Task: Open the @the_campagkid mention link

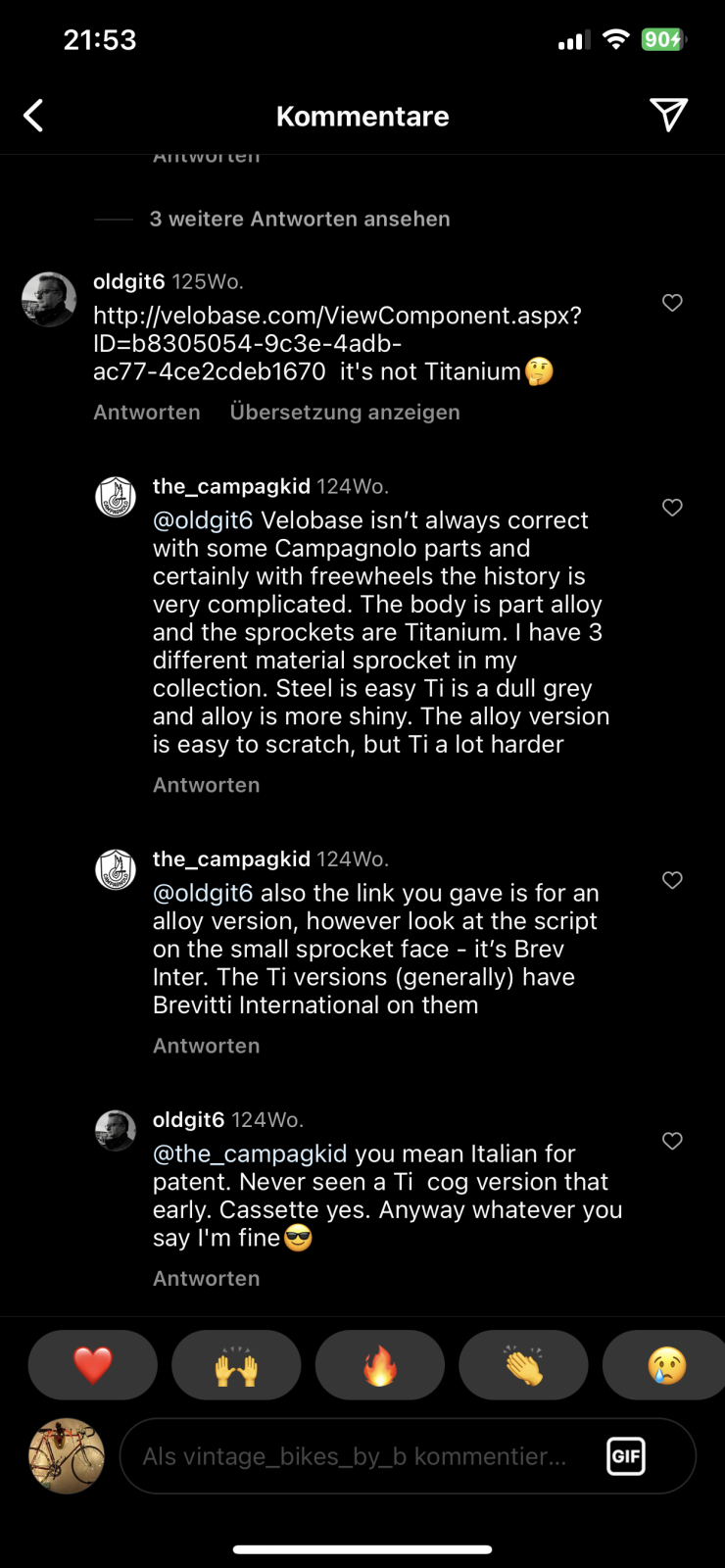Action: point(250,1154)
